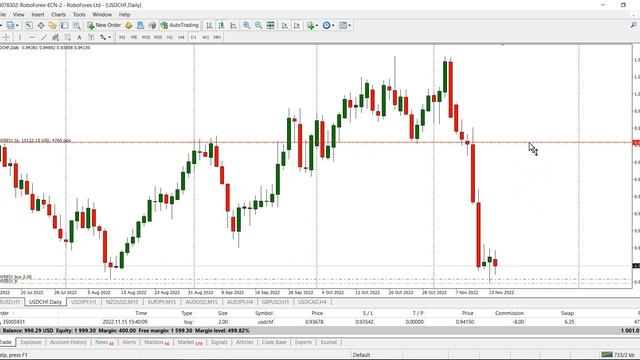Screen dimensions: 640x360
Task: Zoom out of the chart
Action: click(x=258, y=25)
